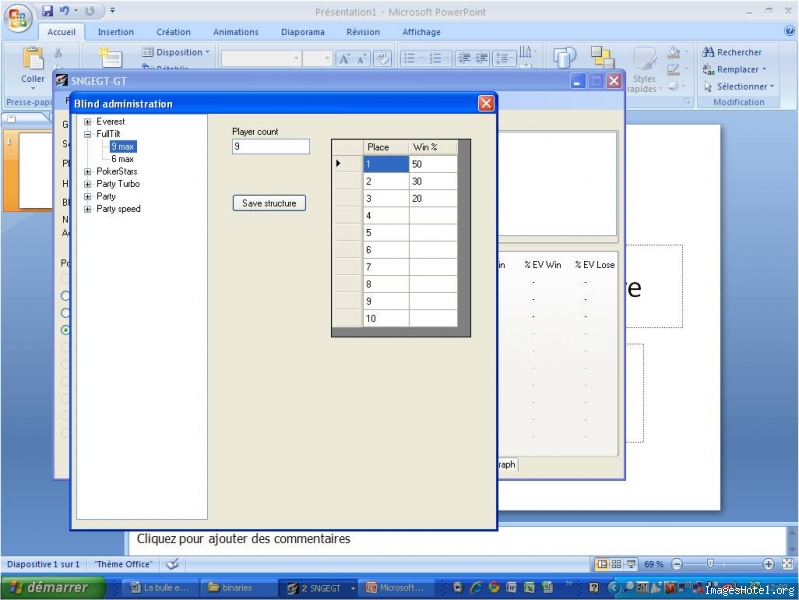The height and width of the screenshot is (600, 799).
Task: Click the decrease font size icon
Action: pyautogui.click(x=361, y=59)
